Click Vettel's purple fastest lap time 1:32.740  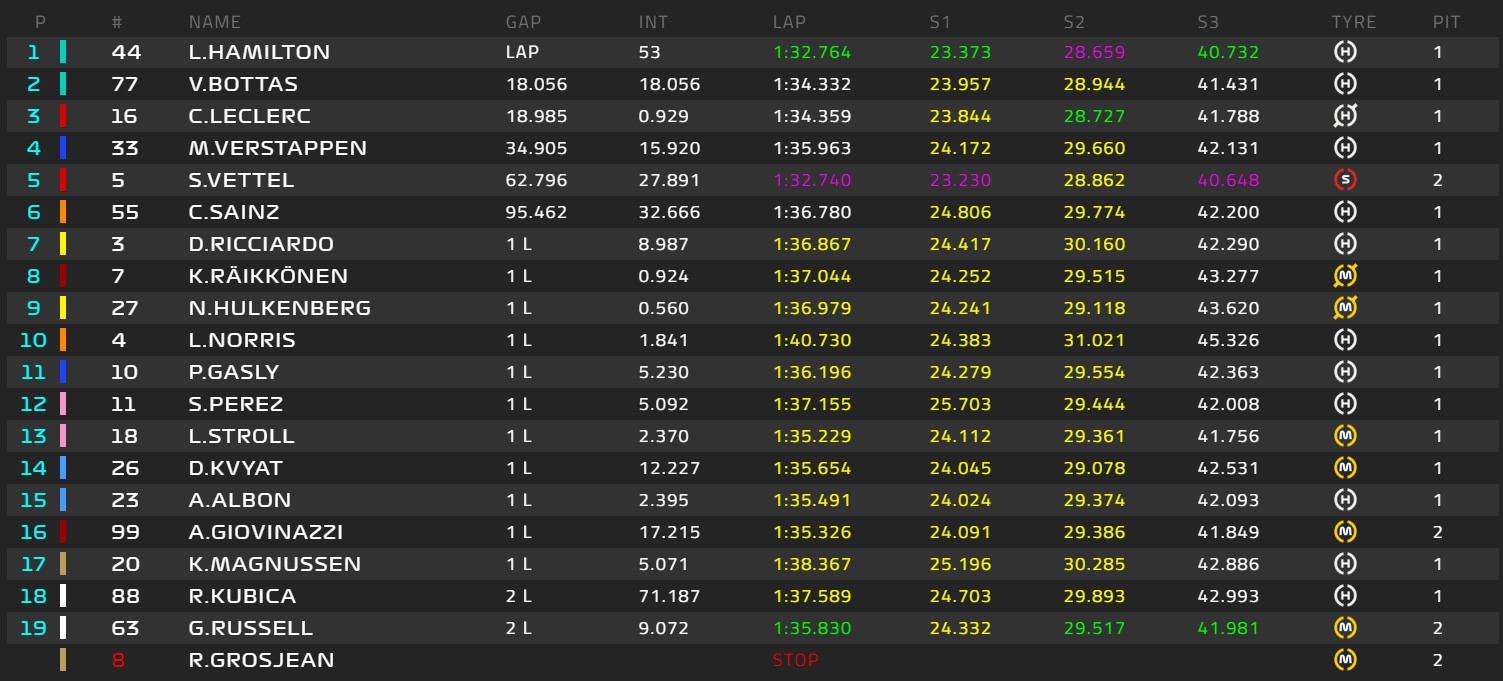(x=812, y=180)
